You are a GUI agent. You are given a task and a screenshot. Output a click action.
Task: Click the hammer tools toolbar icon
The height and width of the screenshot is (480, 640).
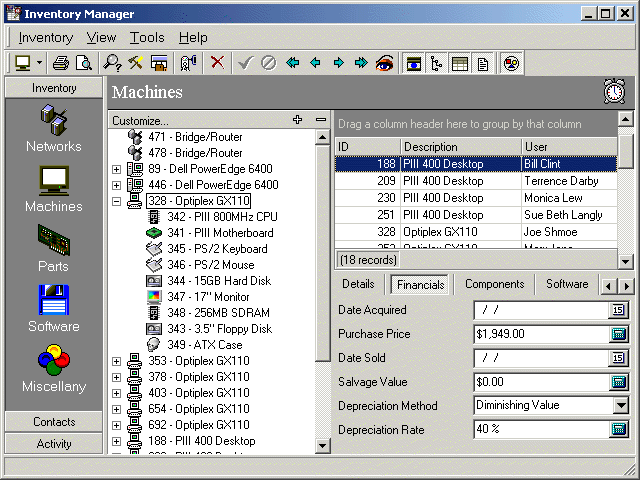pyautogui.click(x=136, y=63)
